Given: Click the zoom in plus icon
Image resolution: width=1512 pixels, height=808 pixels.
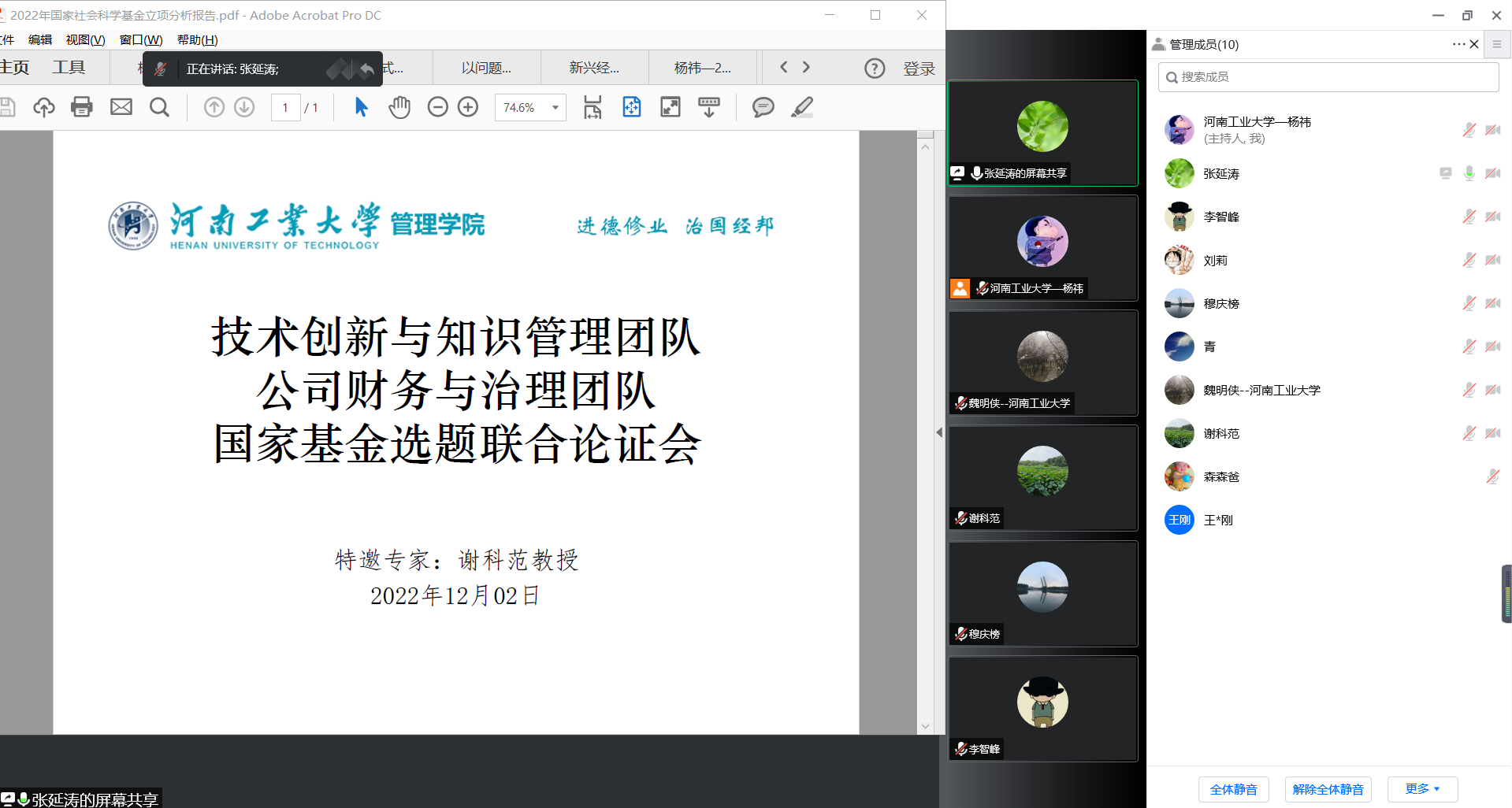Looking at the screenshot, I should pos(468,107).
